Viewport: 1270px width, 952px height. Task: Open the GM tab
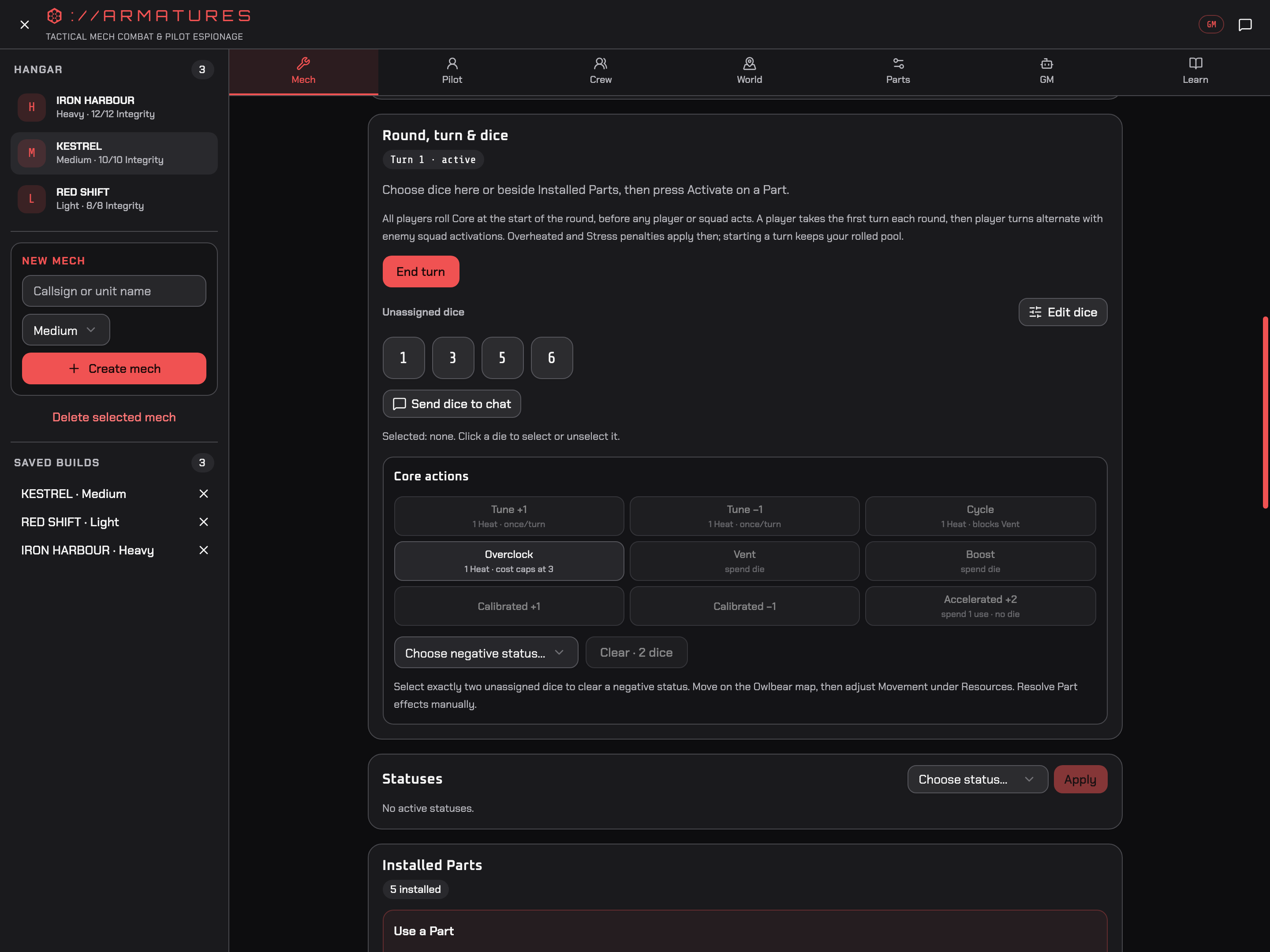tap(1047, 72)
